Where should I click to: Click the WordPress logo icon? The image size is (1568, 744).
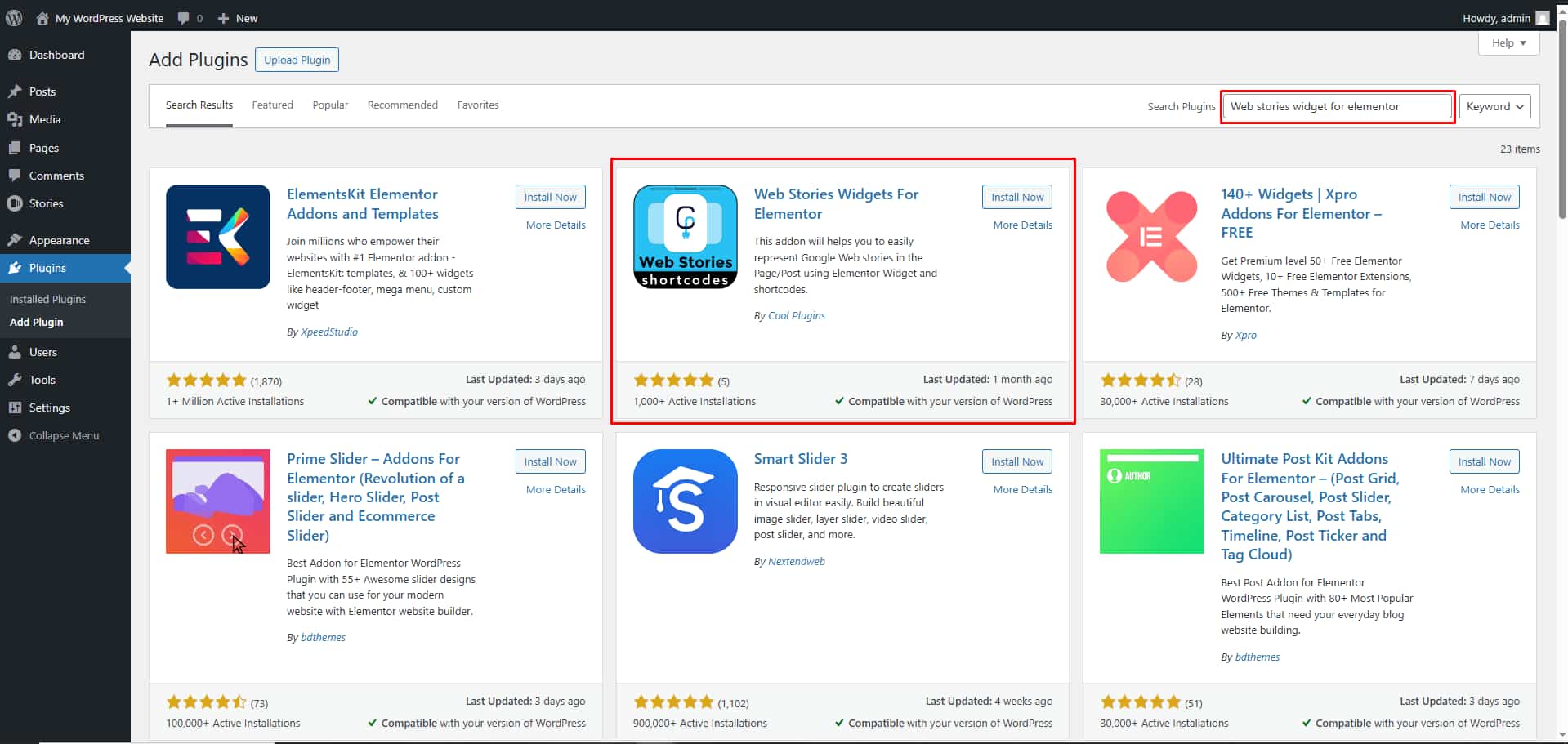pyautogui.click(x=14, y=17)
